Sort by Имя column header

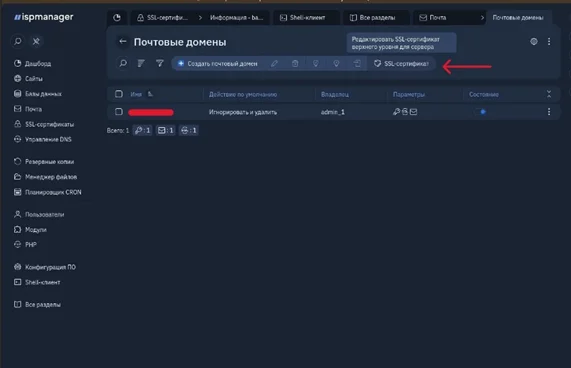tap(136, 94)
